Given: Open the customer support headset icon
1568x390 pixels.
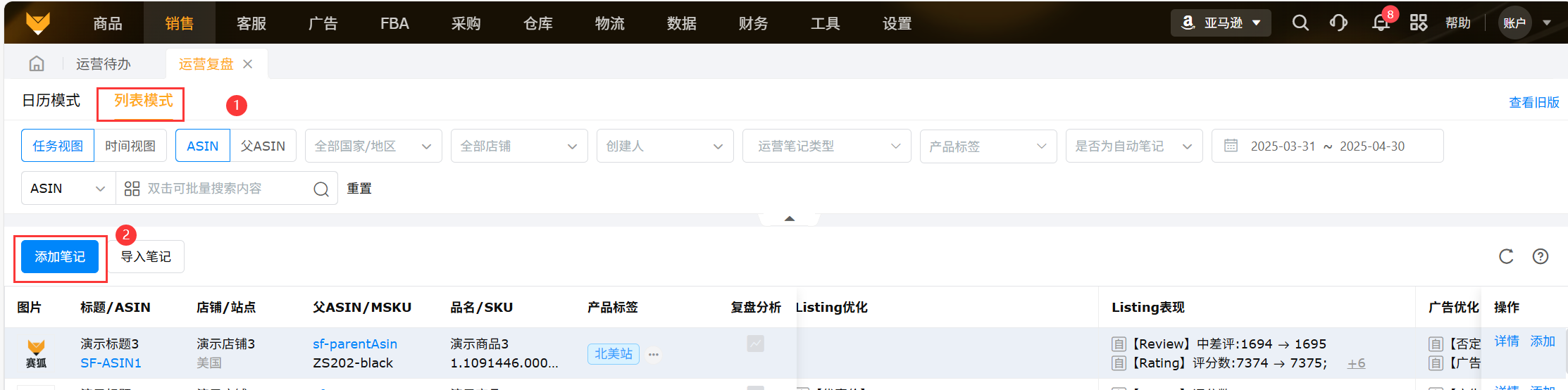Looking at the screenshot, I should (x=1338, y=23).
